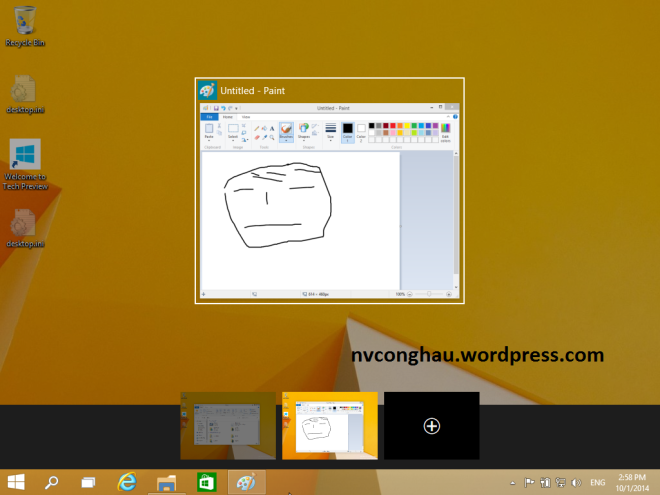
Task: Add a new virtual desktop with plus button
Action: point(431,426)
